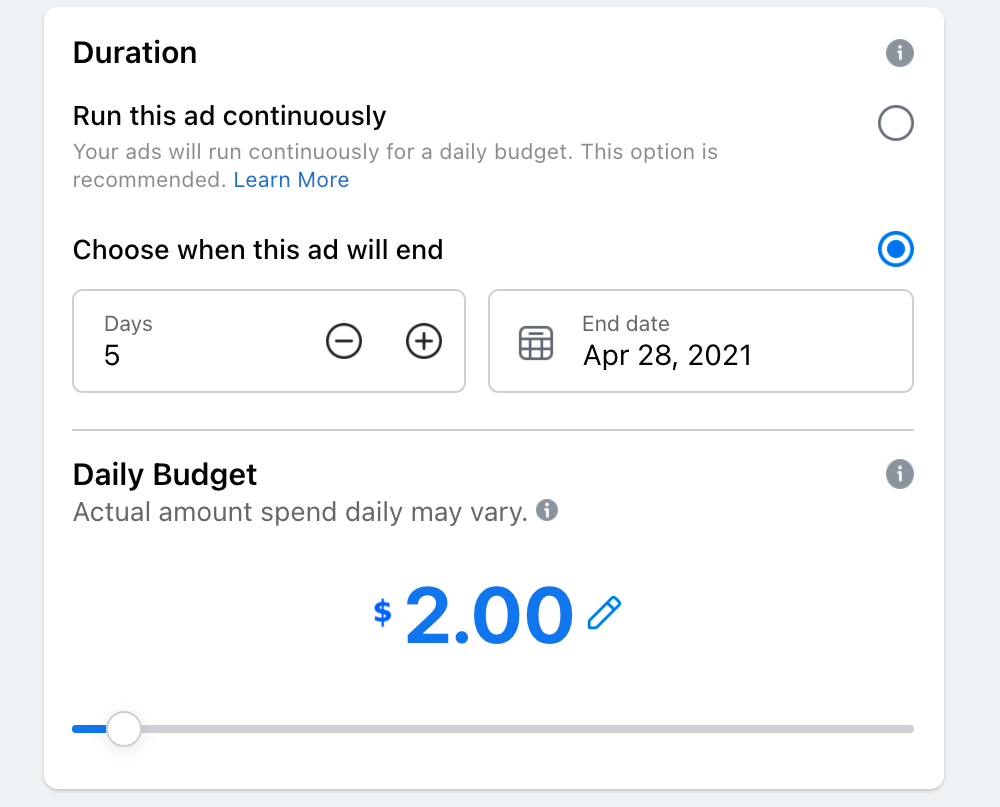Click the 'Duration' section heading
1000x807 pixels.
135,53
